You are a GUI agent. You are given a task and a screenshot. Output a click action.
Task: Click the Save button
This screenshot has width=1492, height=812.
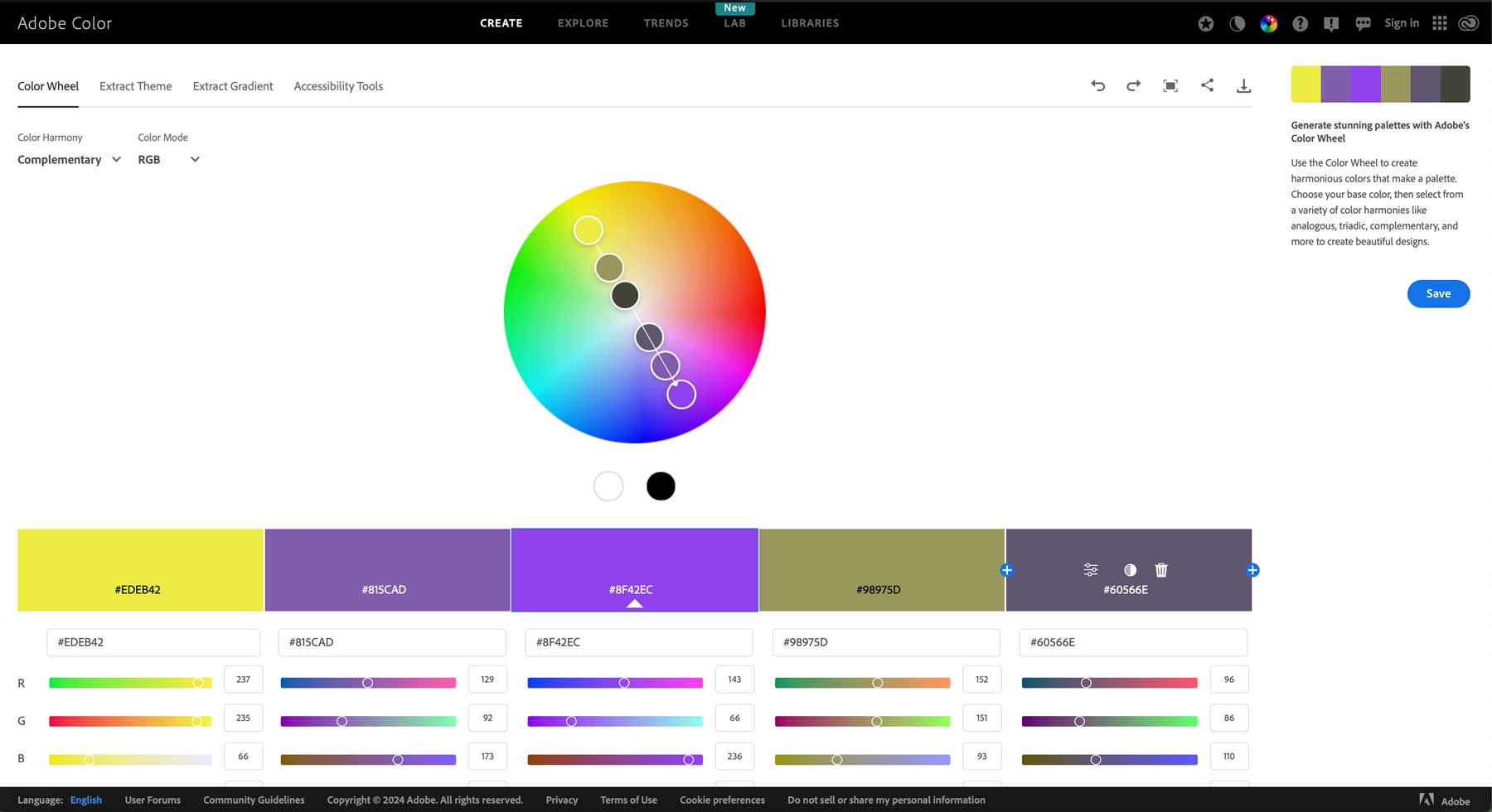click(1438, 293)
